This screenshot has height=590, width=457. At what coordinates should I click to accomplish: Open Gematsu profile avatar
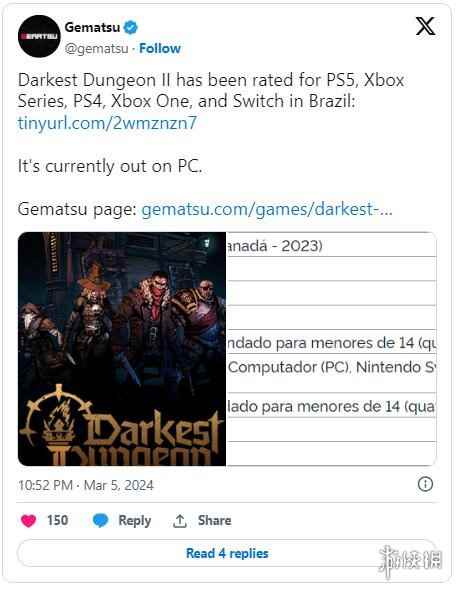[39, 36]
